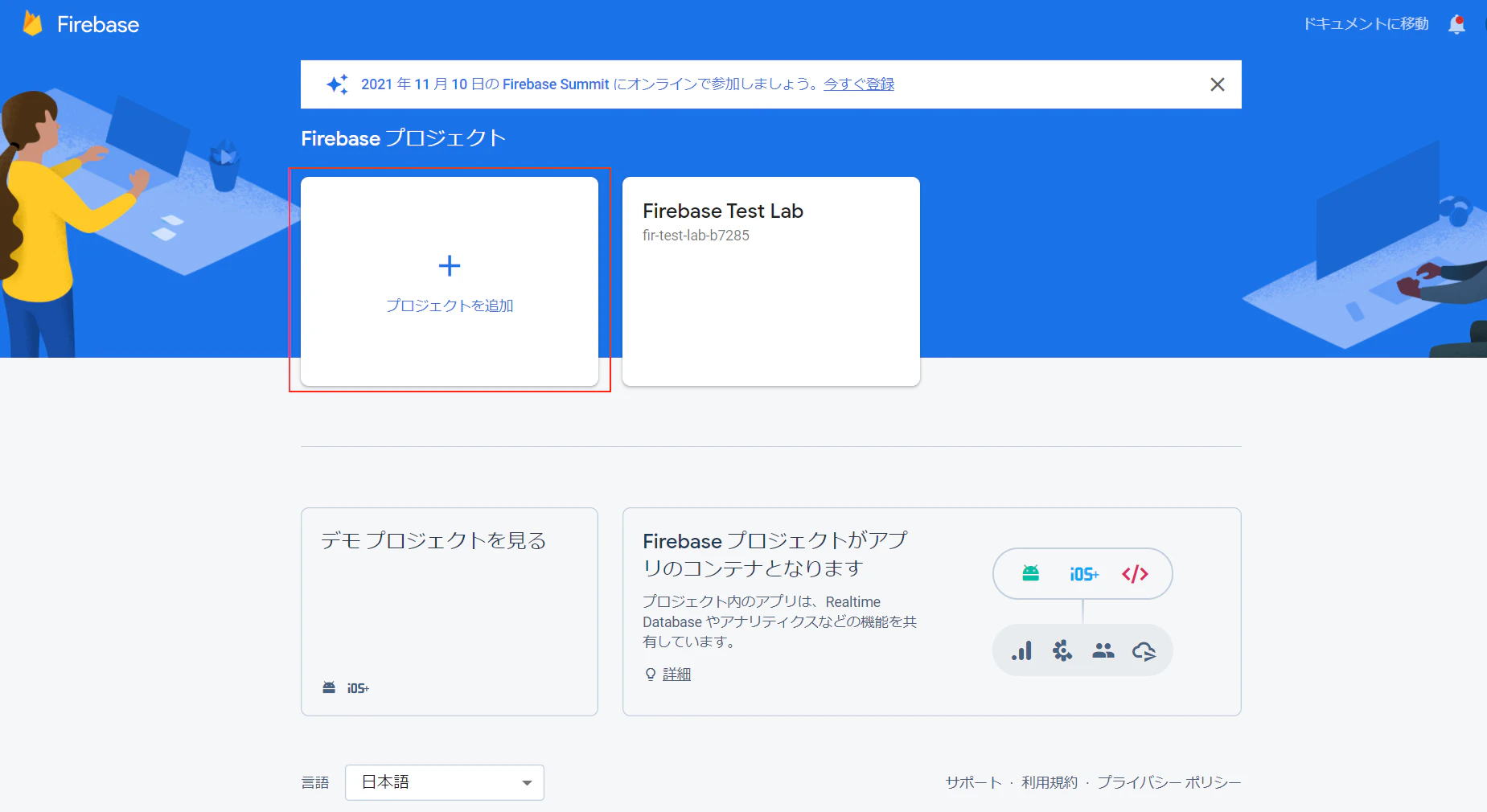This screenshot has height=812, width=1487.
Task: Click the green Android icon in platform pill
Action: click(1030, 573)
